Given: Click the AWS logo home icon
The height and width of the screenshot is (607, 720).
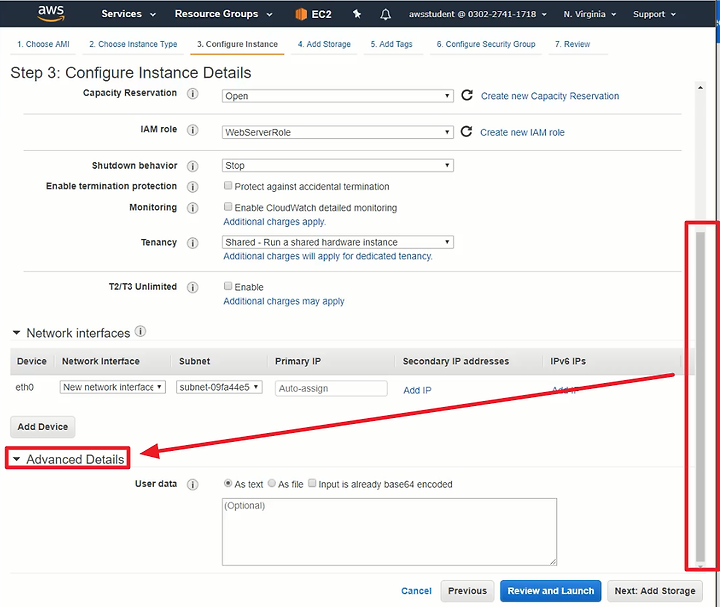Looking at the screenshot, I should coord(51,13).
